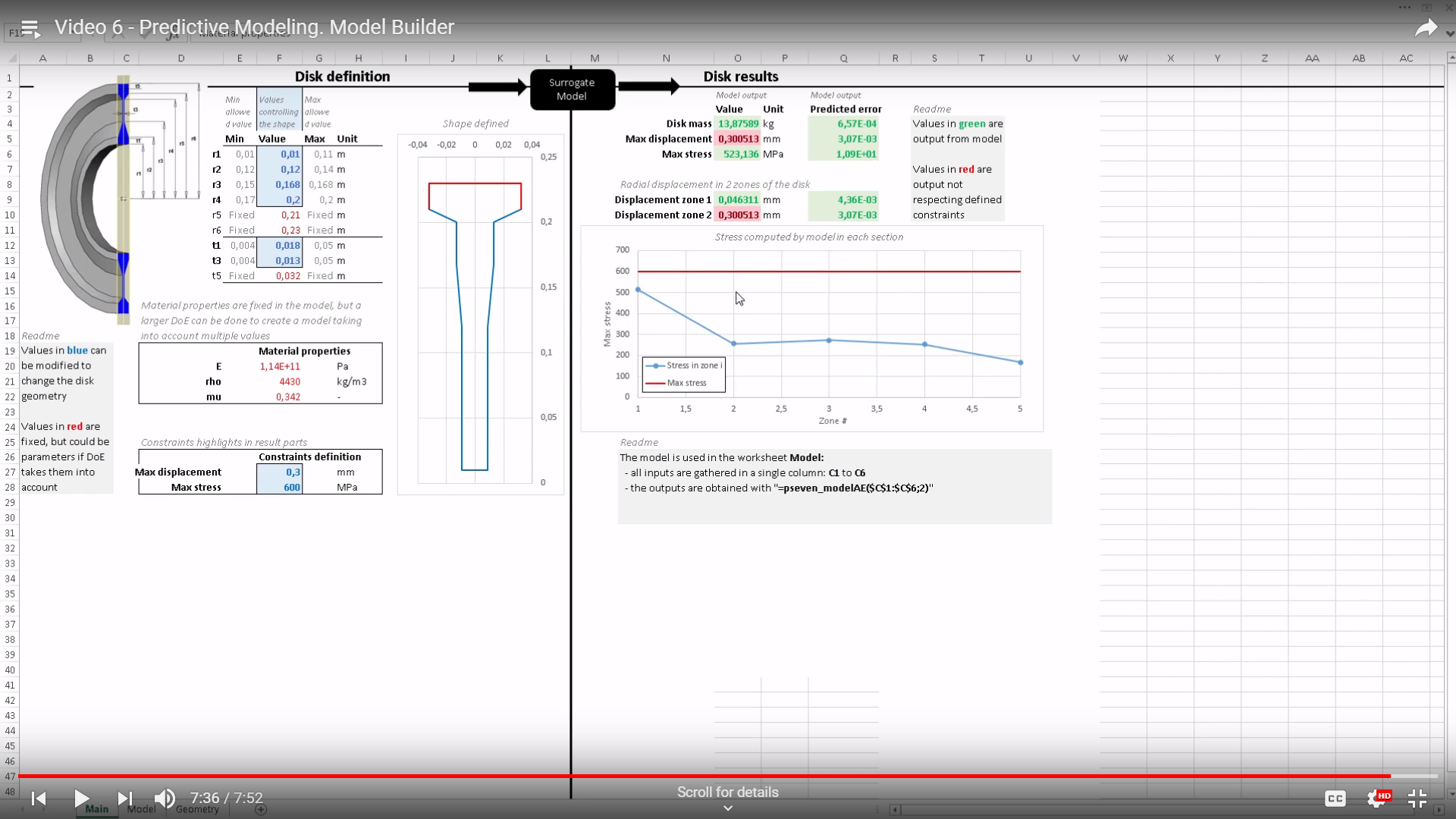
Task: Click the Max stress legend entry
Action: click(676, 383)
